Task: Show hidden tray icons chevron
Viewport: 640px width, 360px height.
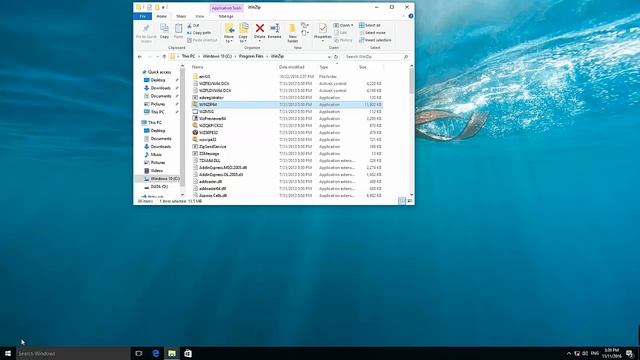Action: (569, 353)
